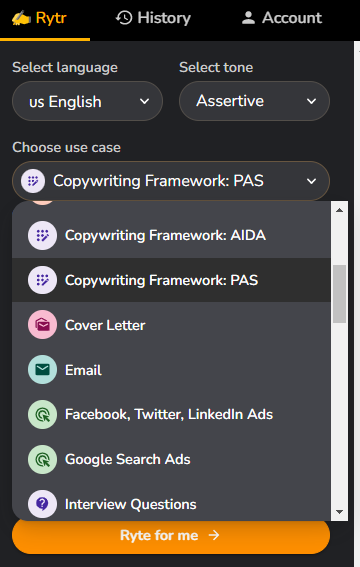This screenshot has height=567, width=360.
Task: Click the Google Search Ads cursor icon
Action: click(x=42, y=459)
